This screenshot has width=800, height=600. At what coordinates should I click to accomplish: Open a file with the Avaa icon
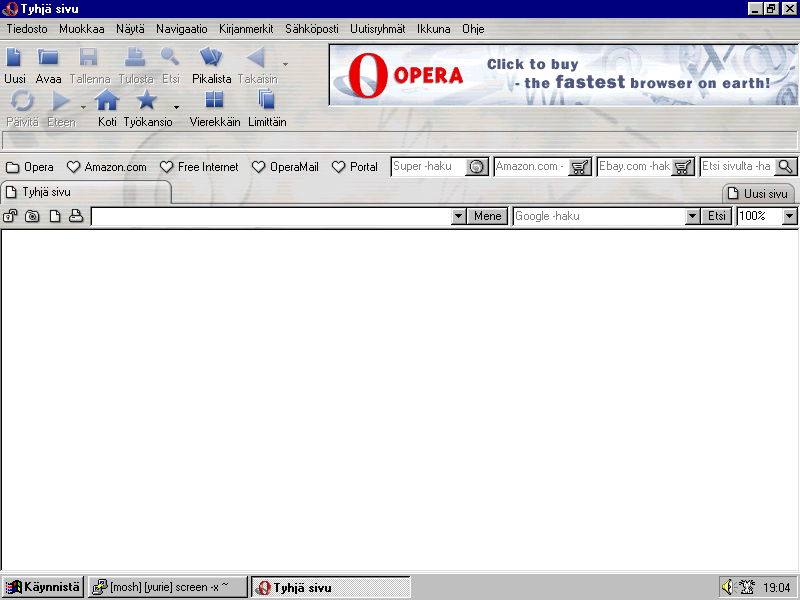coord(48,57)
